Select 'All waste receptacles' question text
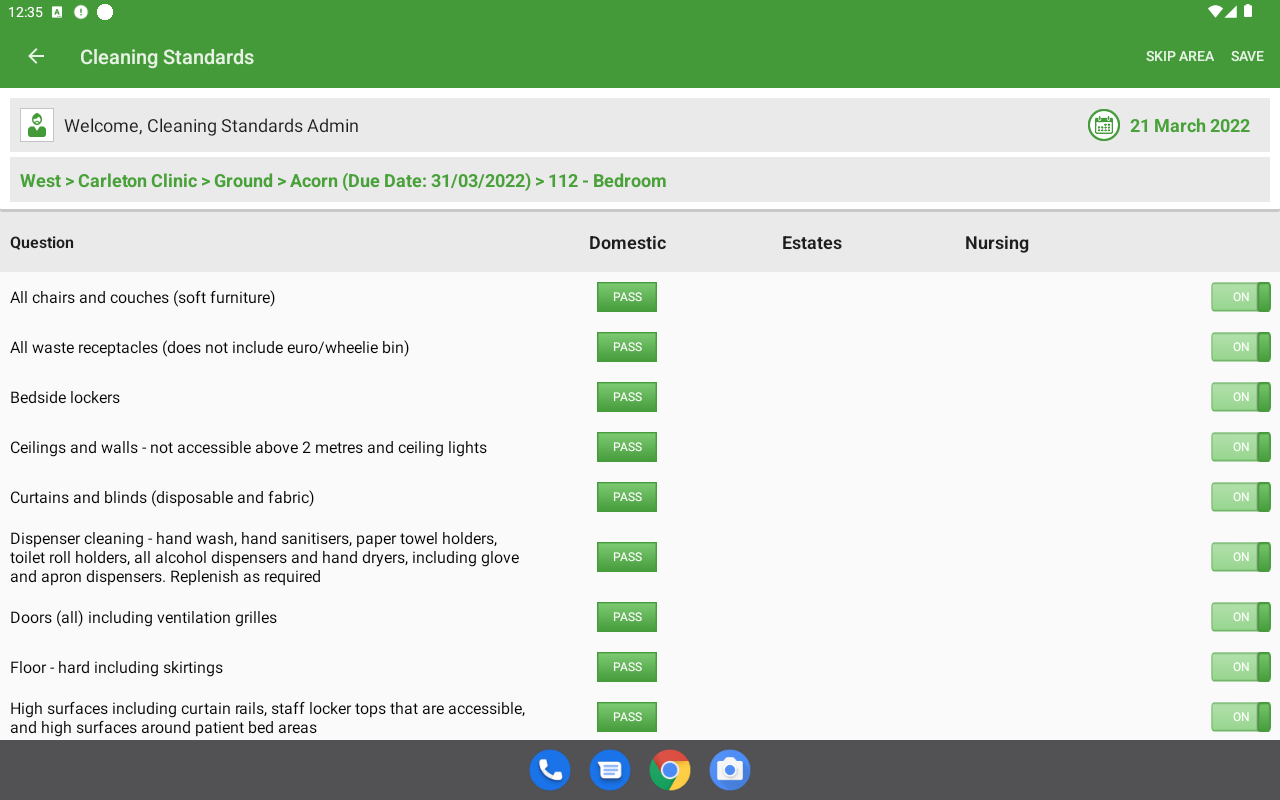 [x=210, y=347]
